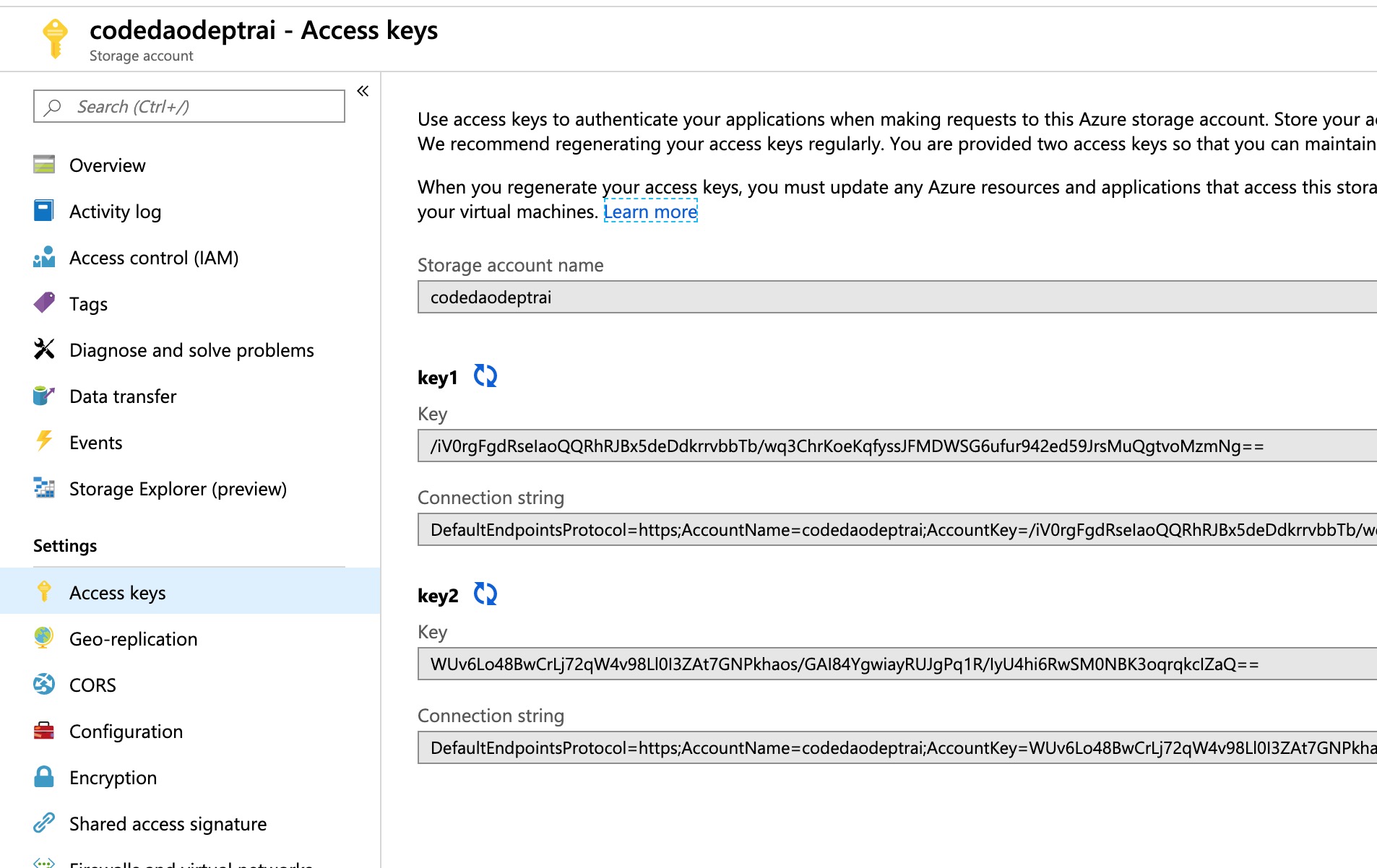The height and width of the screenshot is (868, 1377).
Task: Open the CORS settings page
Action: (x=92, y=685)
